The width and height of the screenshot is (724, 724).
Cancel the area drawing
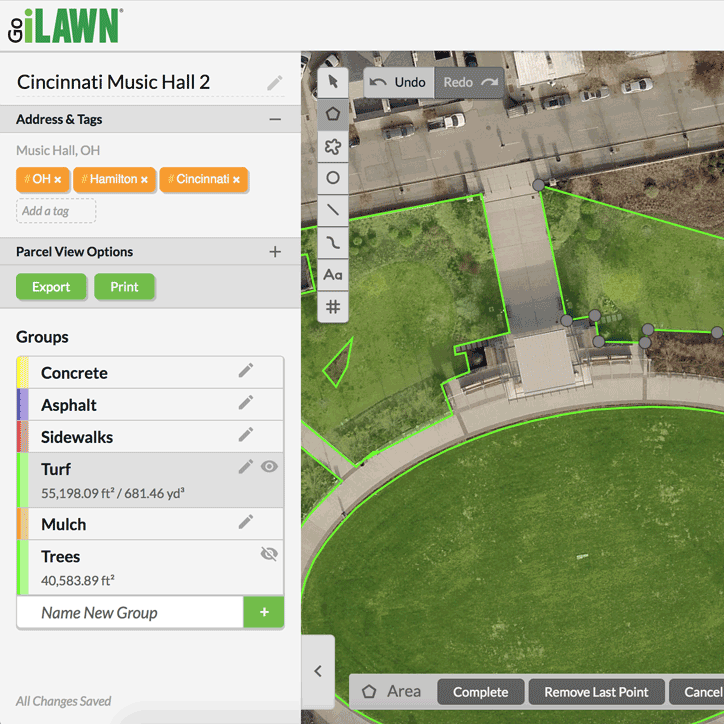[x=698, y=692]
